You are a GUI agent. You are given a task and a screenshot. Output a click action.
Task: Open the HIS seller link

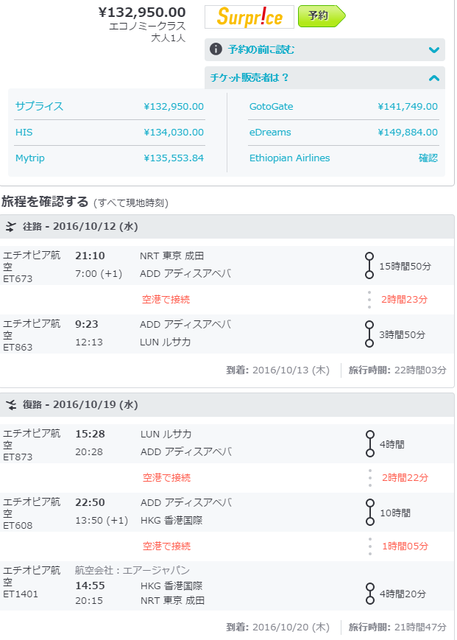pyautogui.click(x=24, y=132)
